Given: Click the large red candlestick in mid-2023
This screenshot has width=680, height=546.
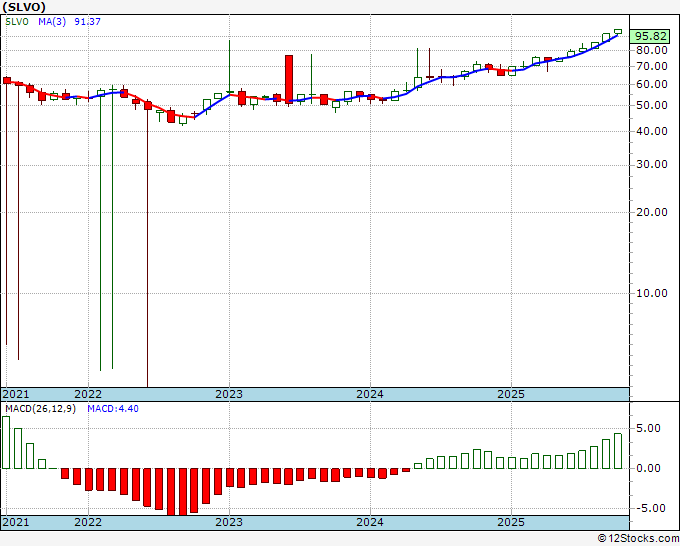Looking at the screenshot, I should [x=289, y=79].
